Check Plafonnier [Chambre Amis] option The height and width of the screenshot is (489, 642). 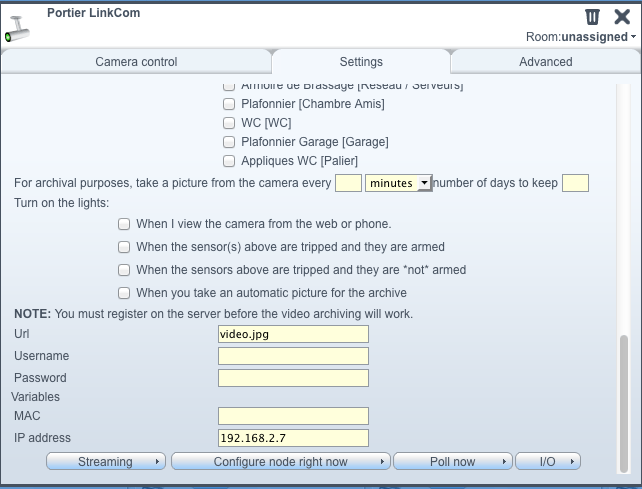tap(229, 104)
